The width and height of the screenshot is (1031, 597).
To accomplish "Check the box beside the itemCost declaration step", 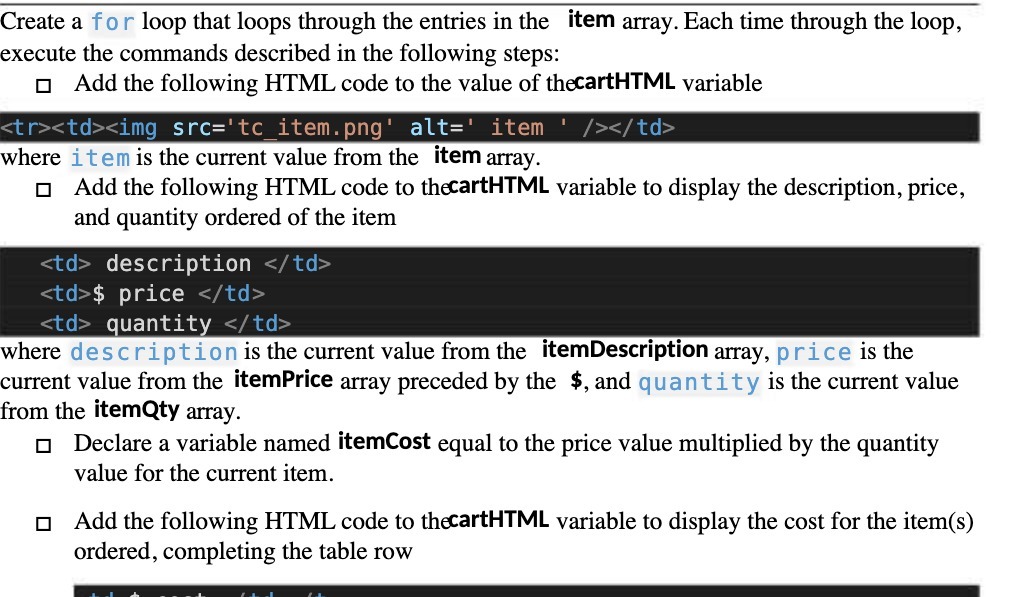I will click(42, 445).
